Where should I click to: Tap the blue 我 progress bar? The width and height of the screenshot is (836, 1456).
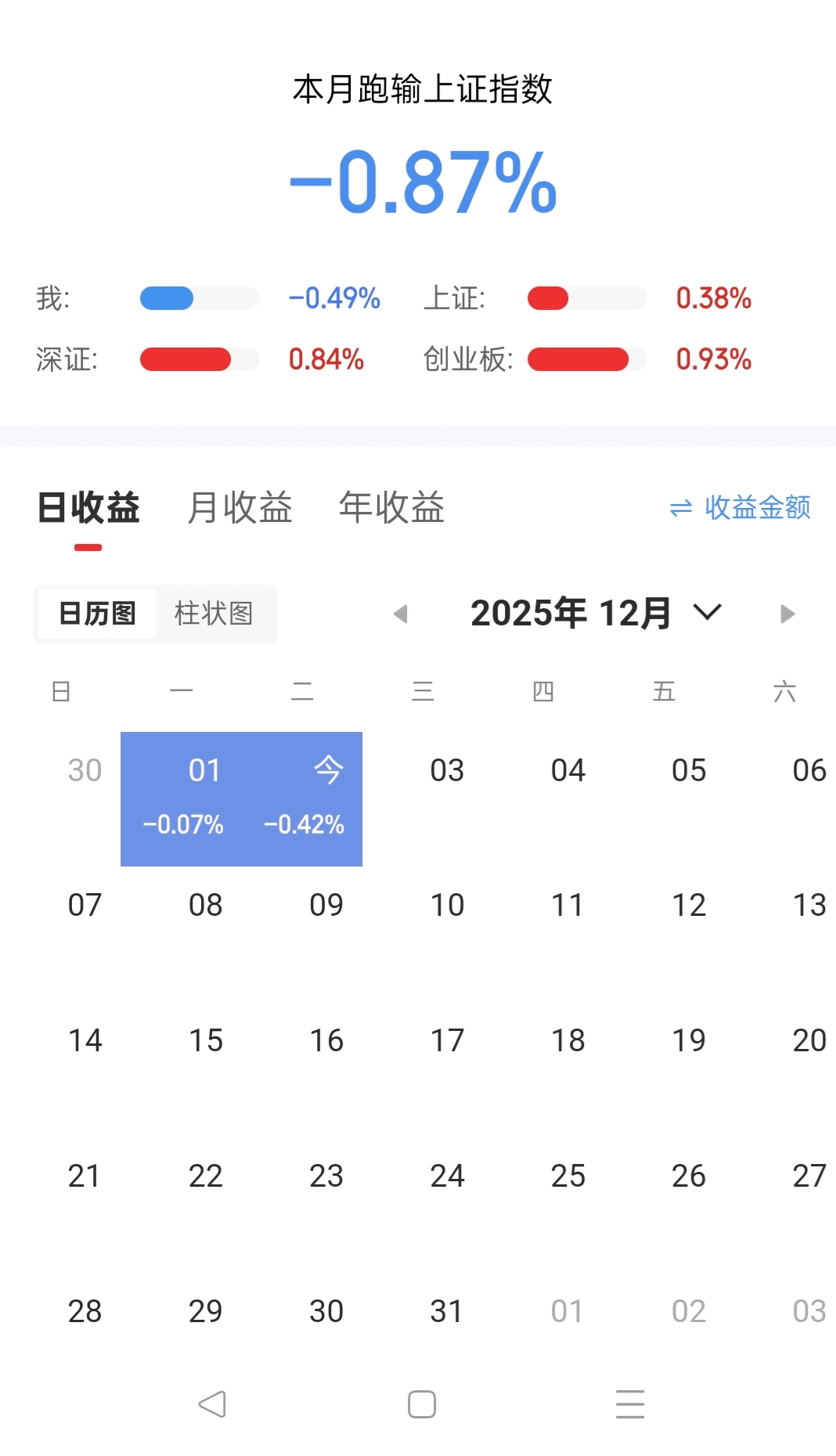[167, 298]
